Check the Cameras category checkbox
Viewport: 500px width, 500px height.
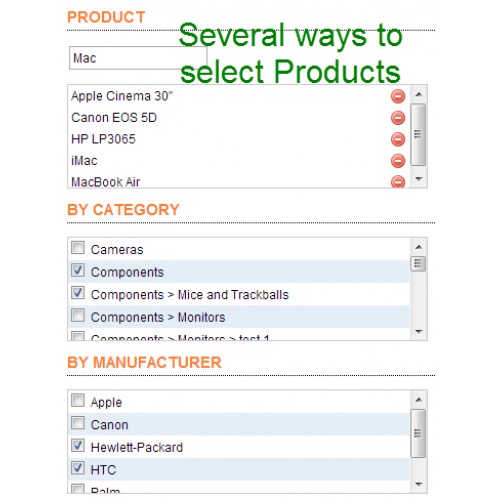(x=78, y=248)
